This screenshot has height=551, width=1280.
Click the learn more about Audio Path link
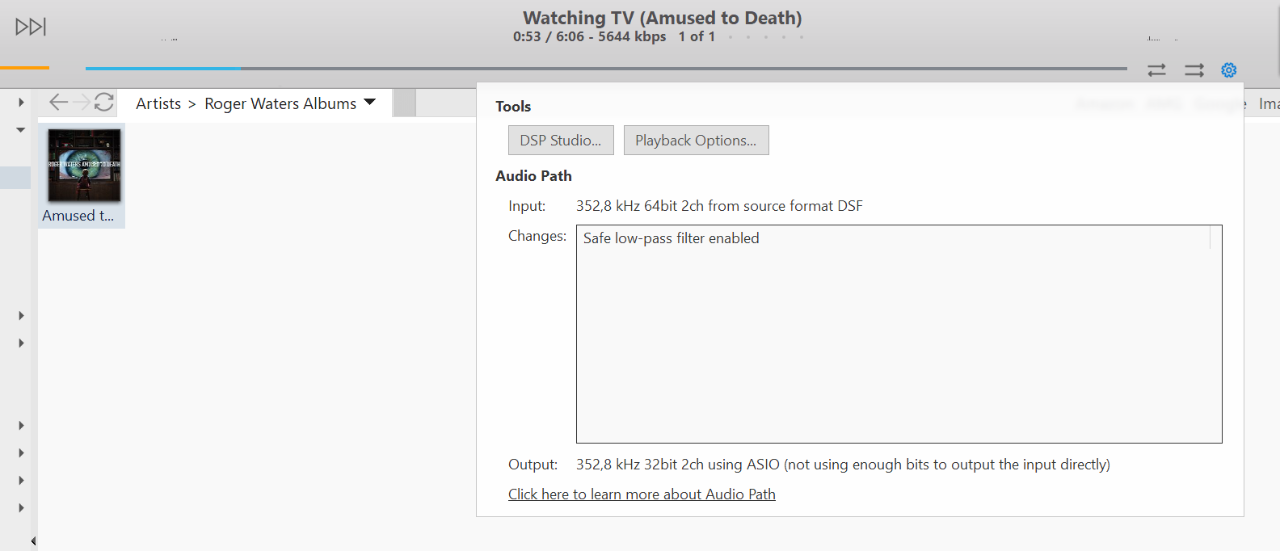point(642,494)
